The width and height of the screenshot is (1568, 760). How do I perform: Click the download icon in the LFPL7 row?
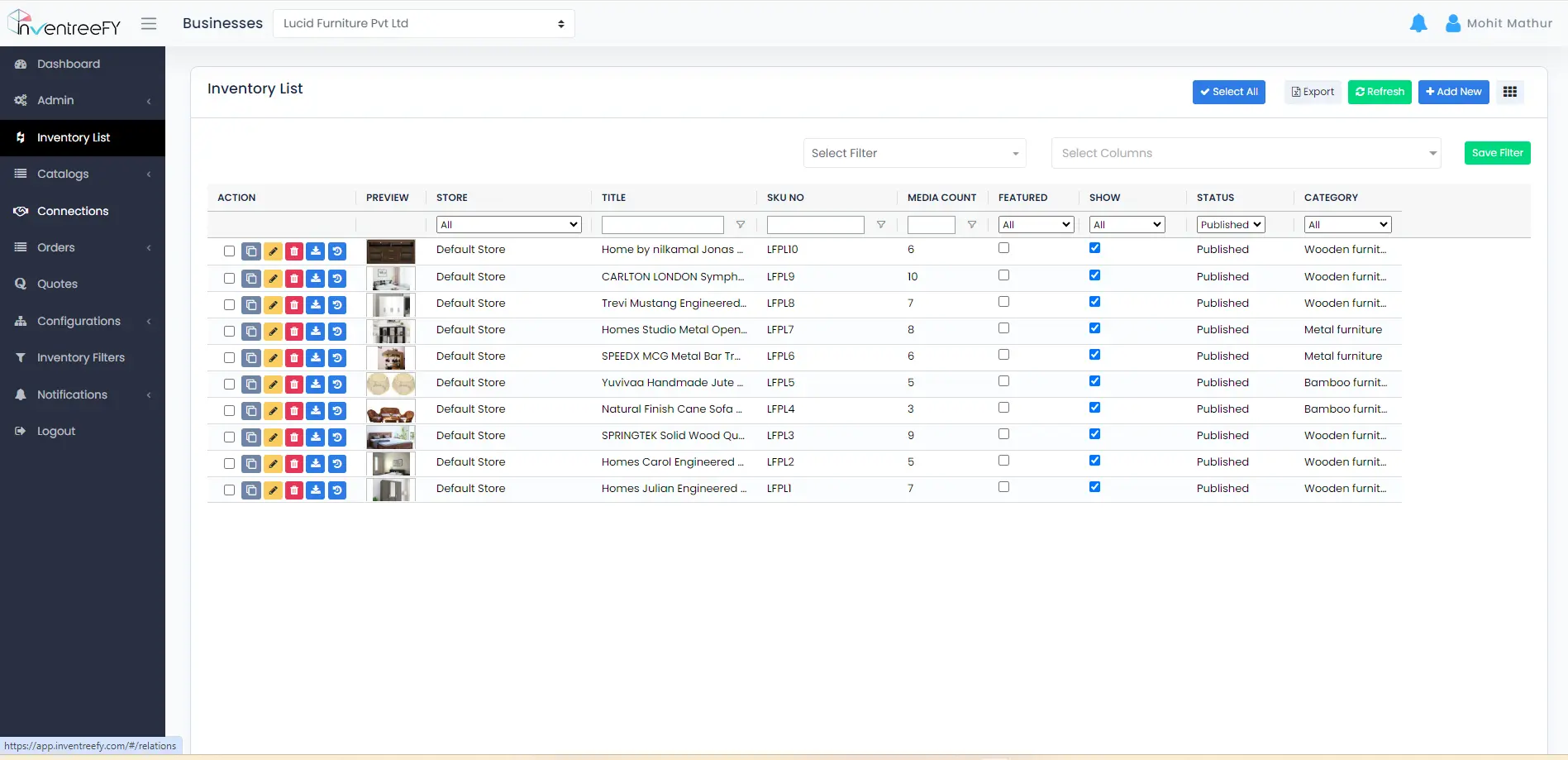(x=316, y=332)
